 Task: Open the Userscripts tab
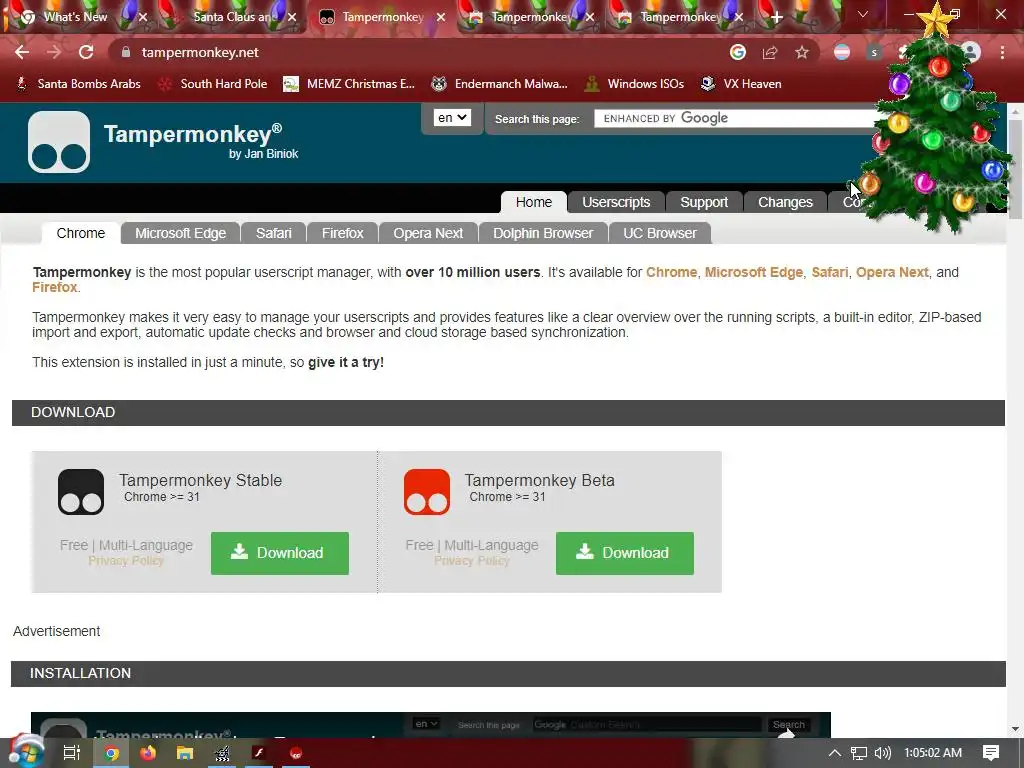(x=616, y=202)
